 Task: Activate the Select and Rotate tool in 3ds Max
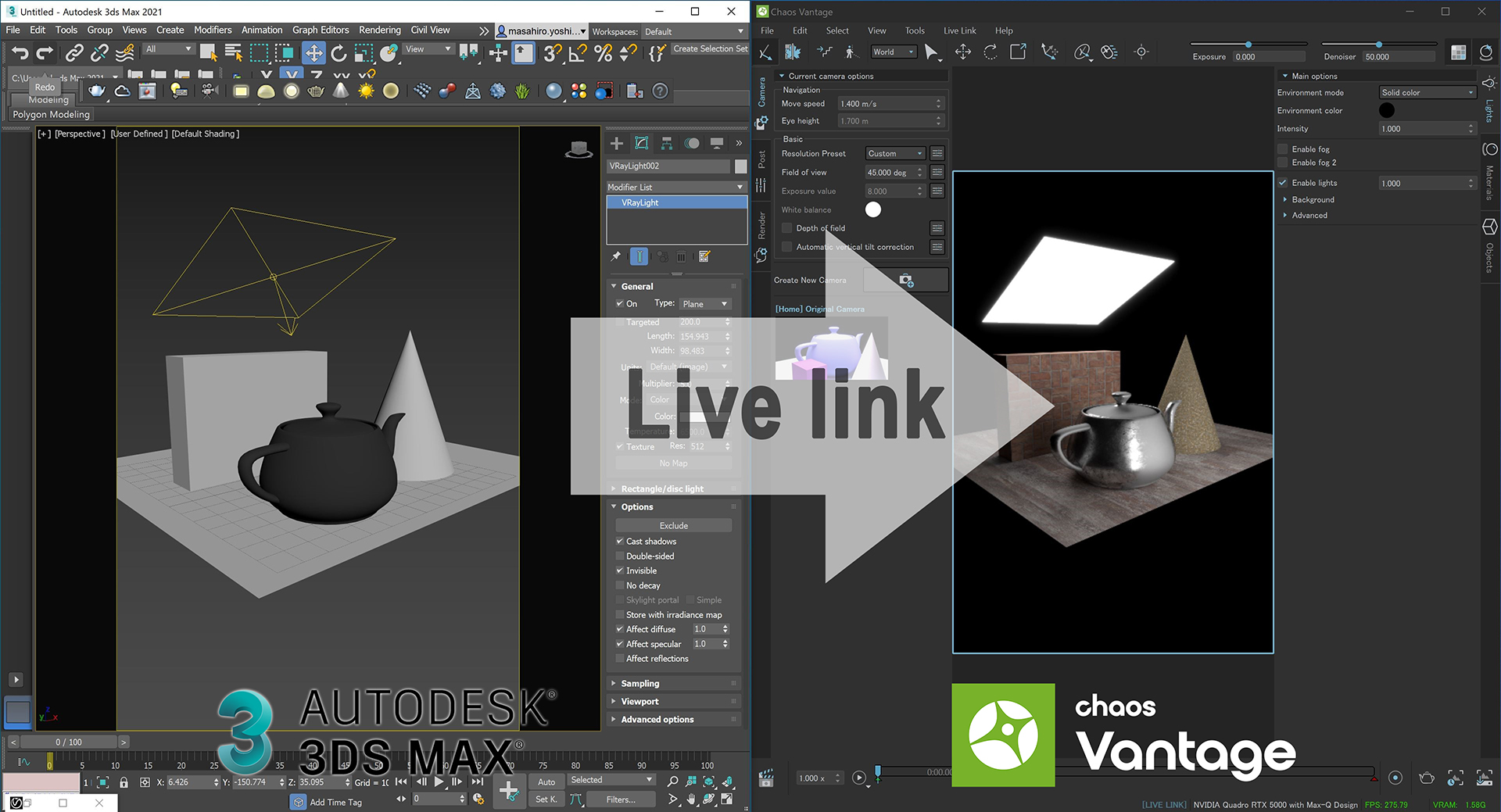[x=339, y=53]
